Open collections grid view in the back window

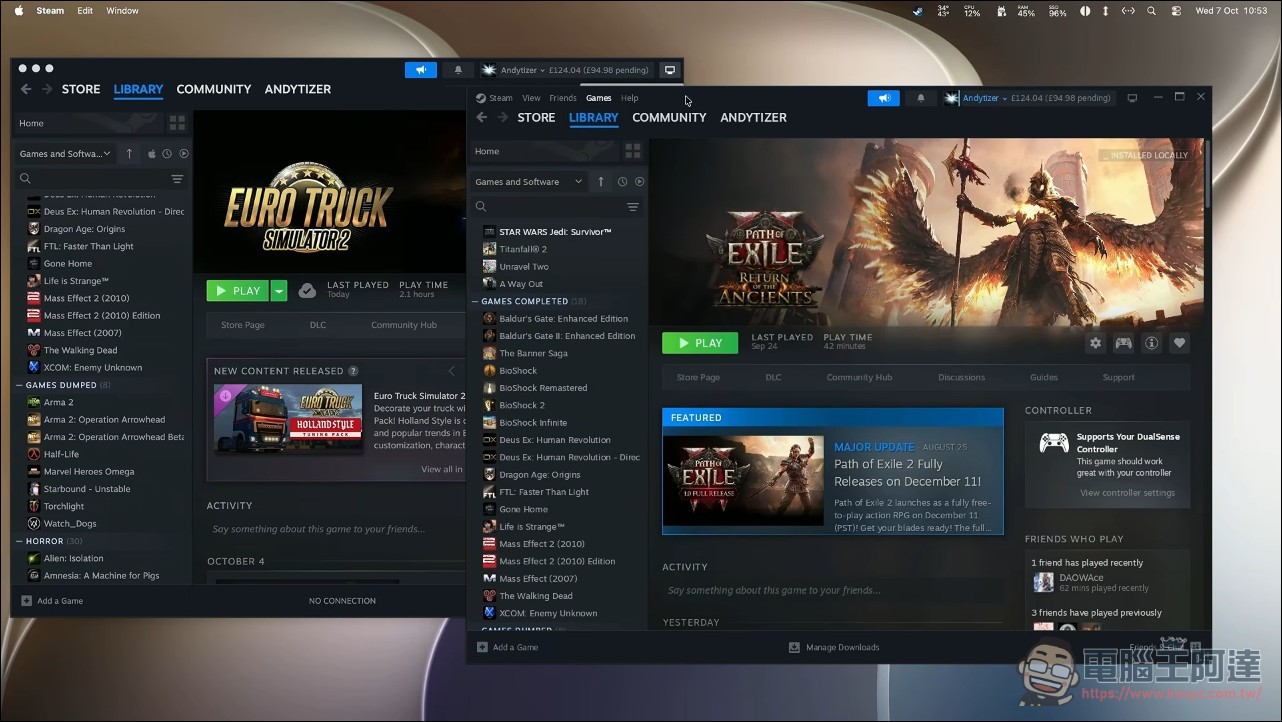(177, 123)
